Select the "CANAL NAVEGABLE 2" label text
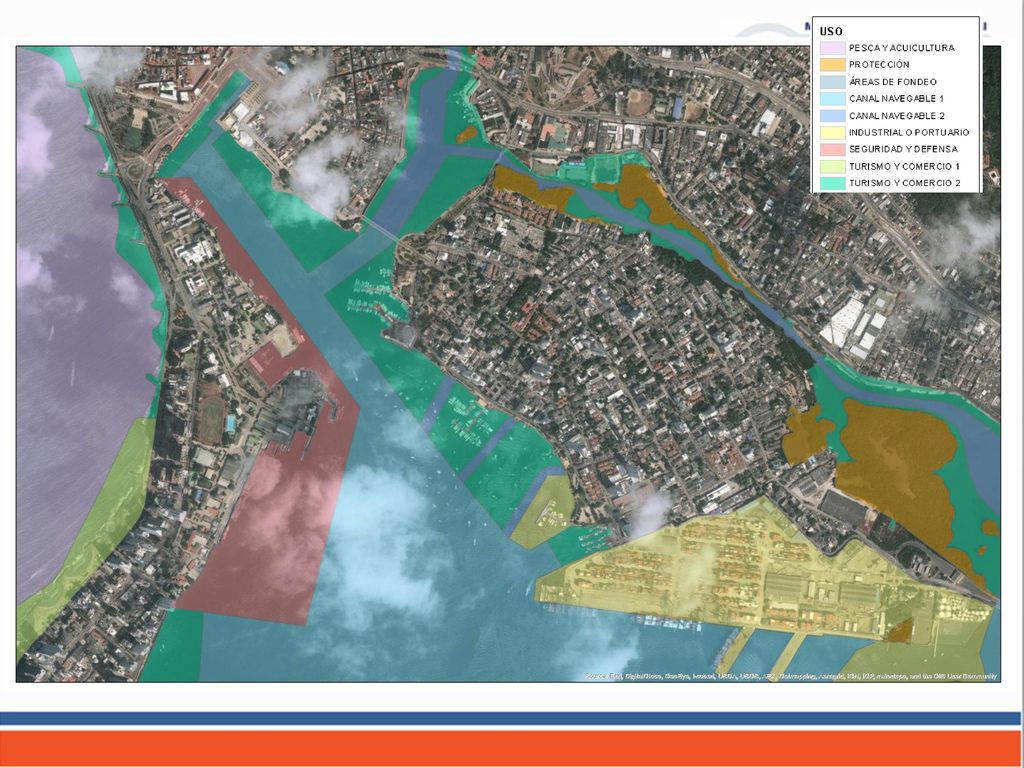Image resolution: width=1024 pixels, height=768 pixels. pos(897,116)
